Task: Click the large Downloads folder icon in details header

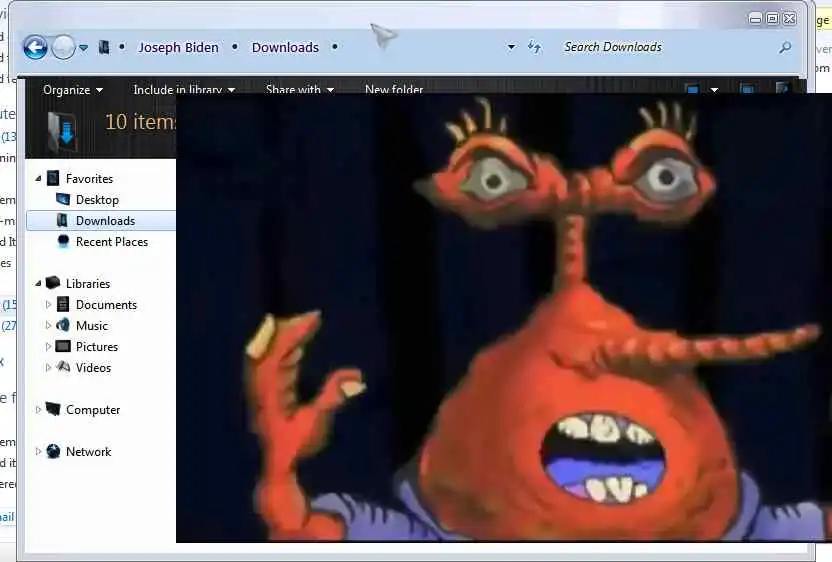Action: 62,132
